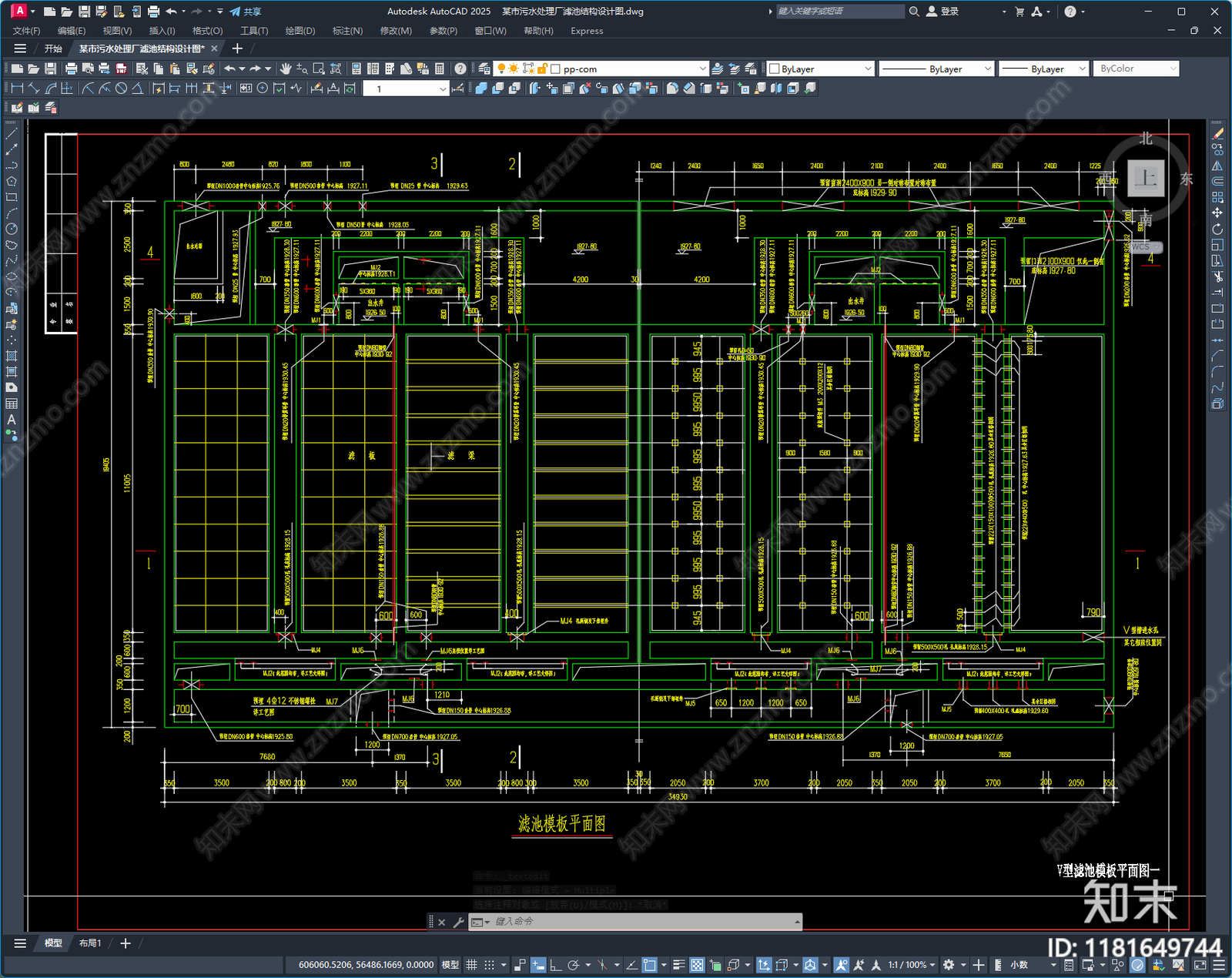The width and height of the screenshot is (1232, 978).
Task: Open the 绘图(D) menu
Action: click(x=300, y=31)
